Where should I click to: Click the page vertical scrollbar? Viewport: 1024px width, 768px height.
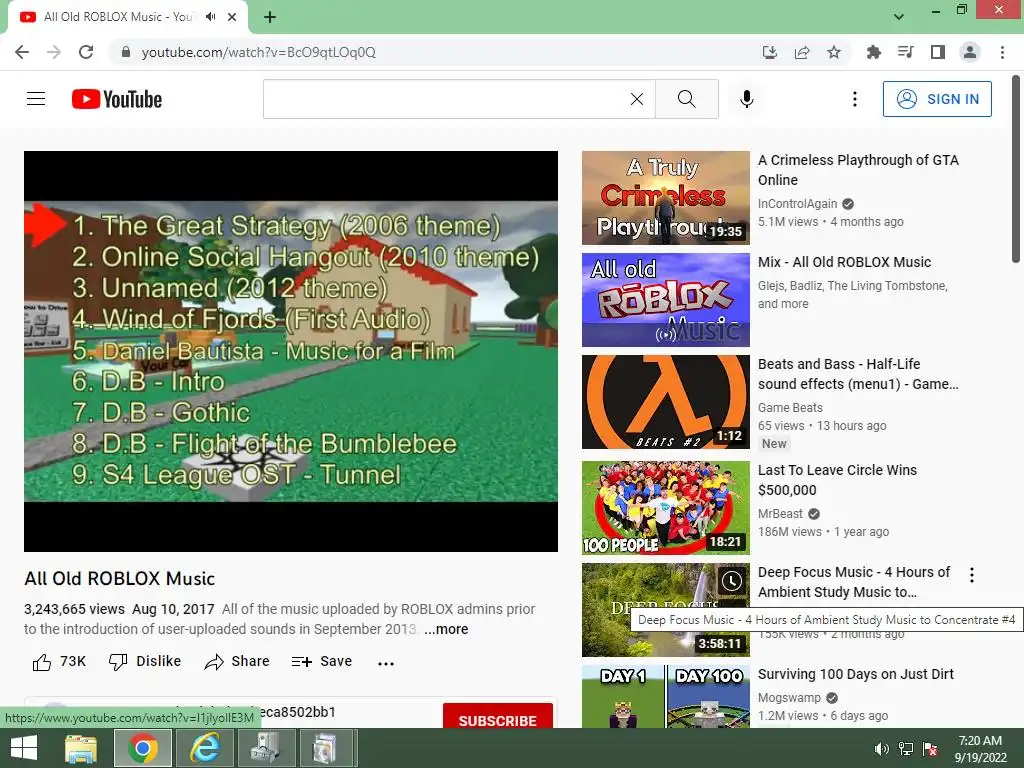point(1016,170)
